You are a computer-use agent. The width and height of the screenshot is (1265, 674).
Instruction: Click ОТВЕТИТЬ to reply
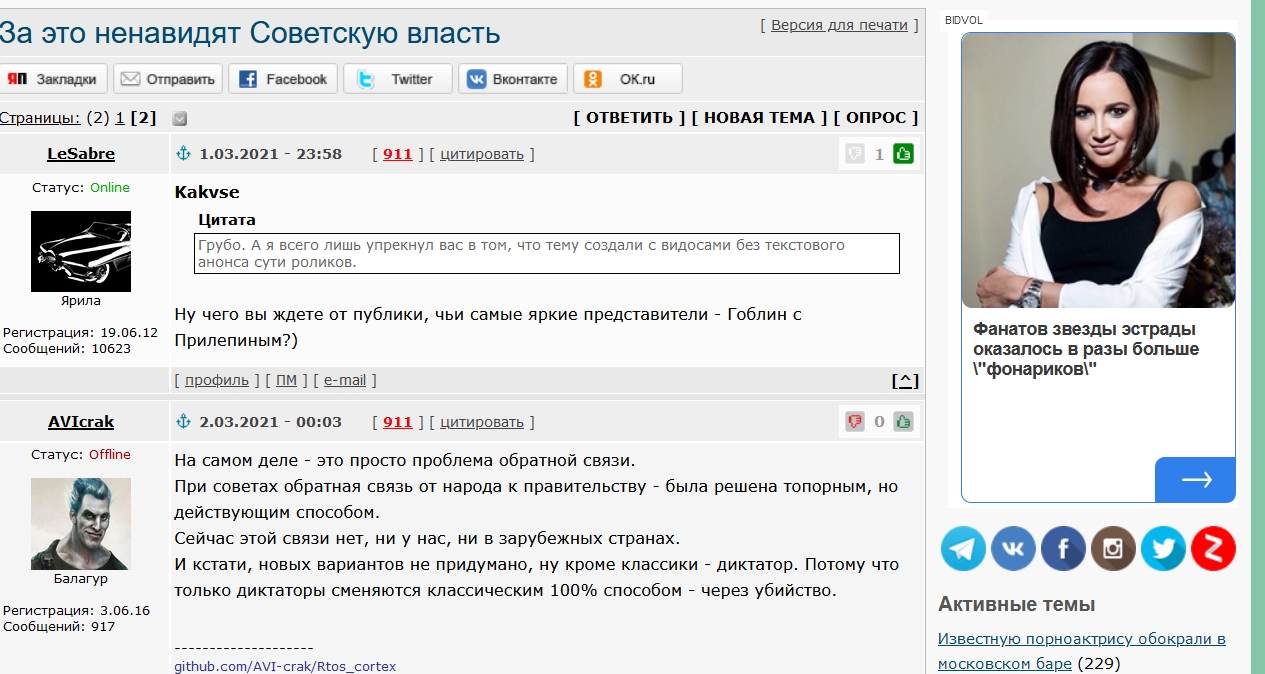[x=629, y=117]
